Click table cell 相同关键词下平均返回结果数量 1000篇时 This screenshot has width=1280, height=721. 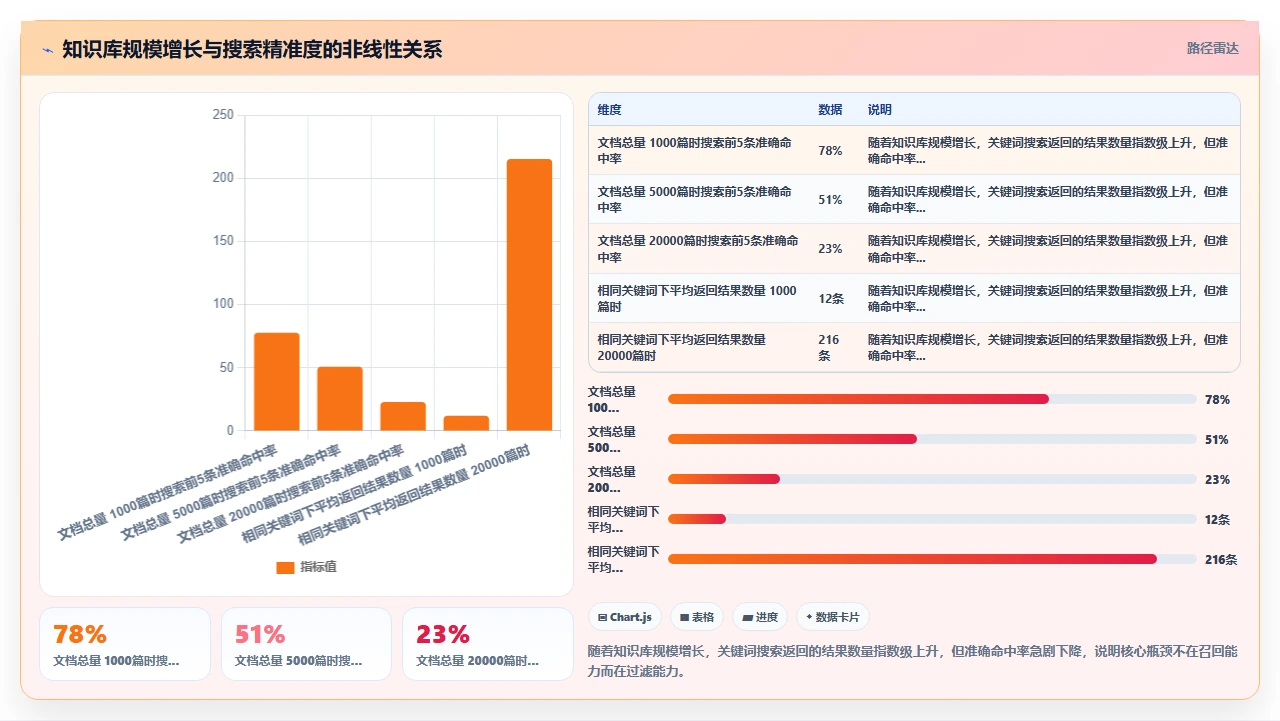point(698,299)
